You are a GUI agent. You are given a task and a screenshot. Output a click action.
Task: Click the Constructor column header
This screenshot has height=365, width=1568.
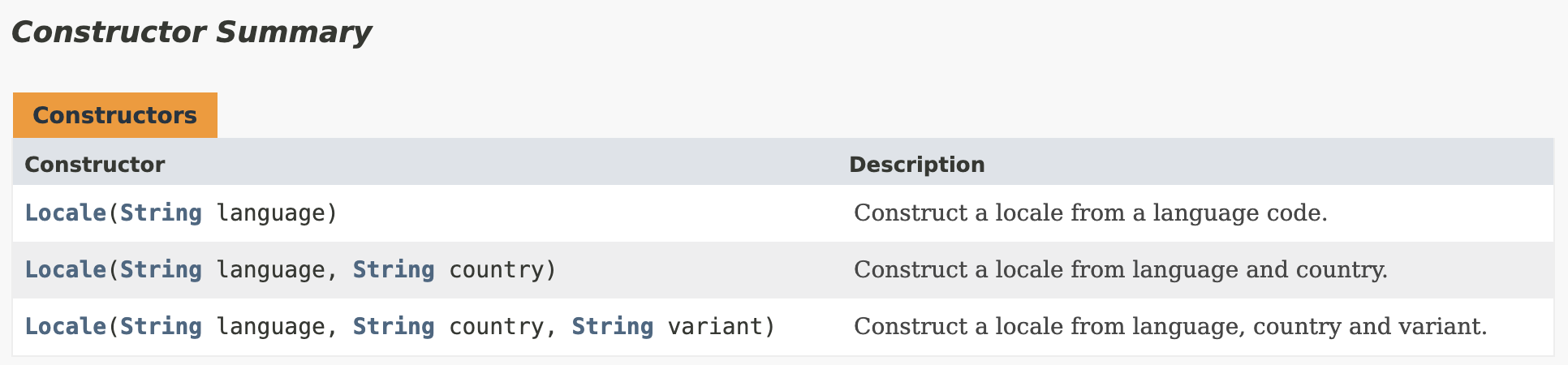[x=94, y=165]
